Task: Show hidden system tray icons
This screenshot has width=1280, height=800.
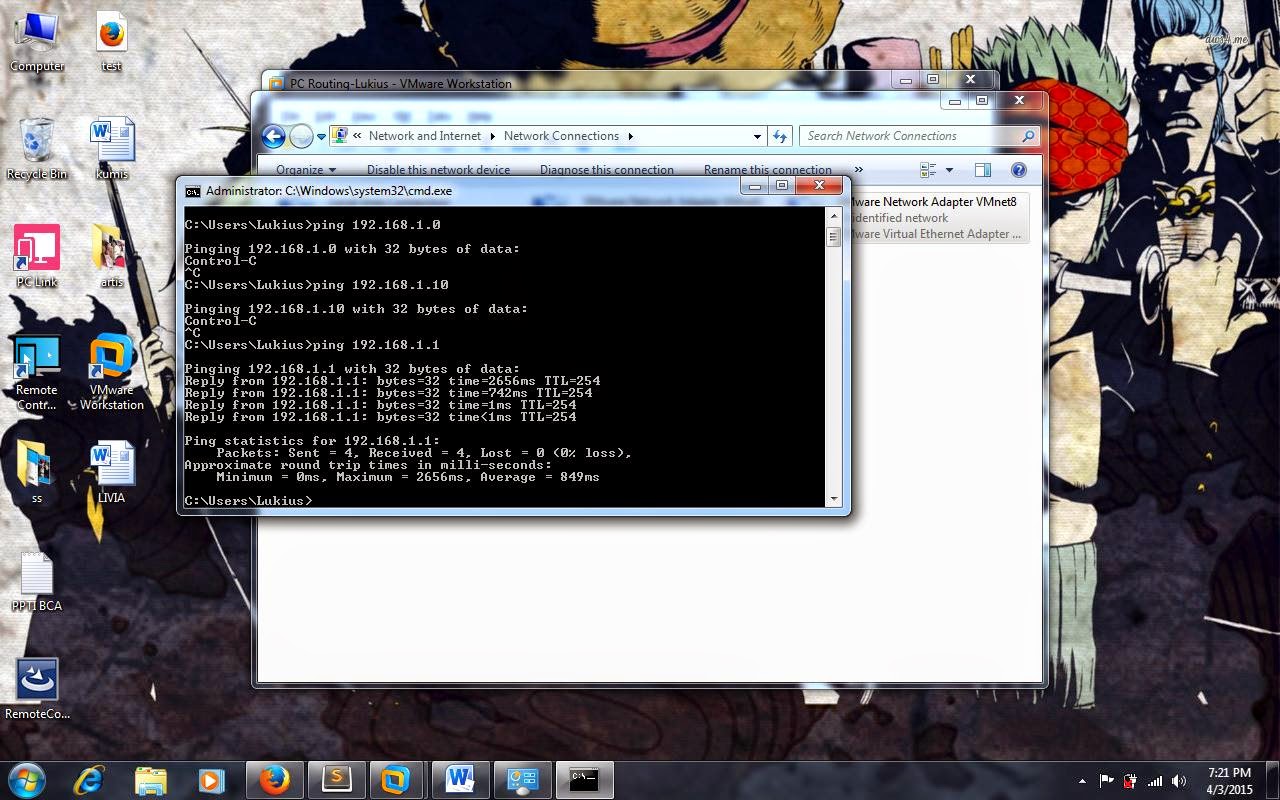Action: point(1082,781)
